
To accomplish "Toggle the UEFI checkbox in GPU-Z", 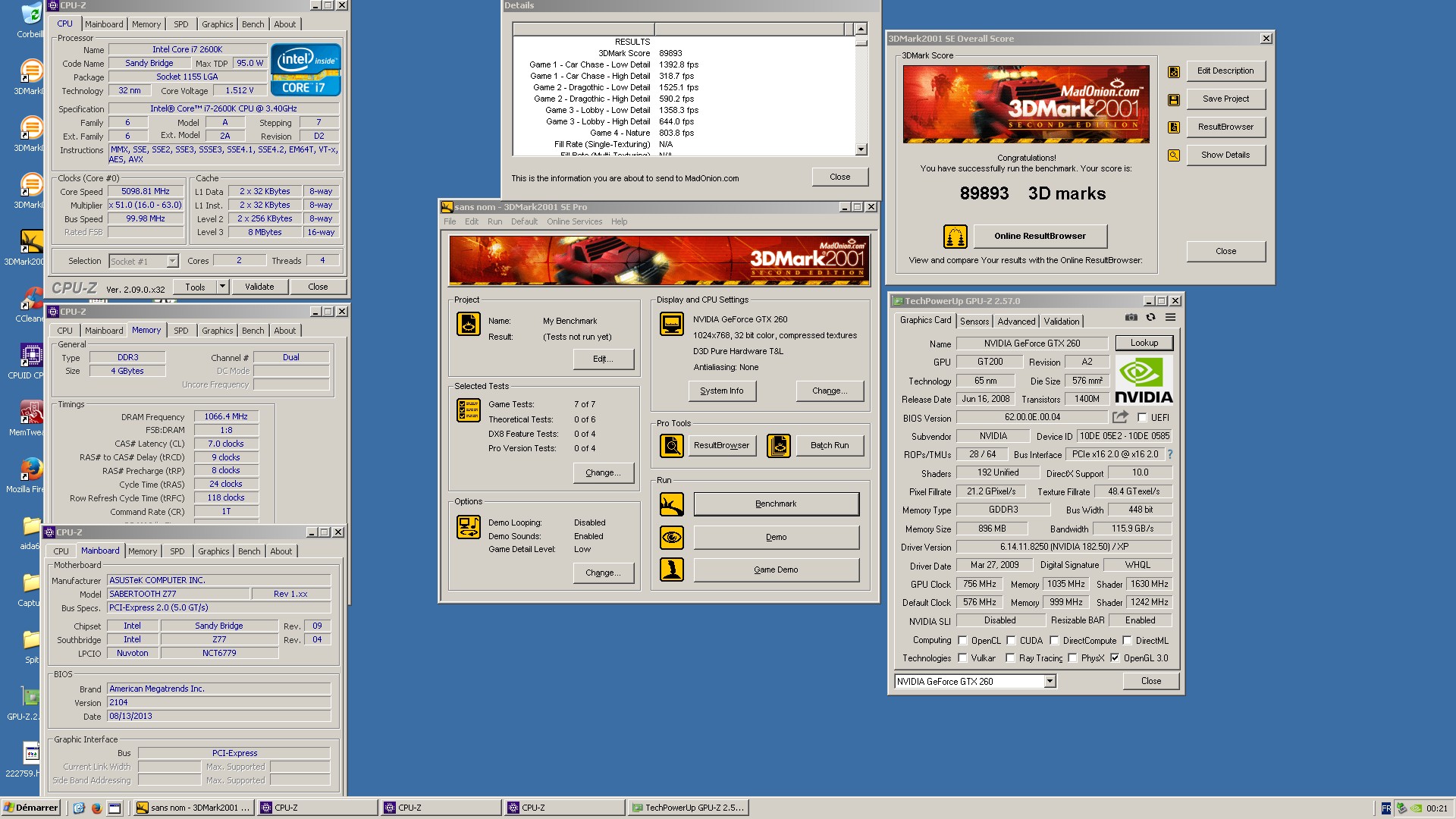I will click(x=1142, y=418).
